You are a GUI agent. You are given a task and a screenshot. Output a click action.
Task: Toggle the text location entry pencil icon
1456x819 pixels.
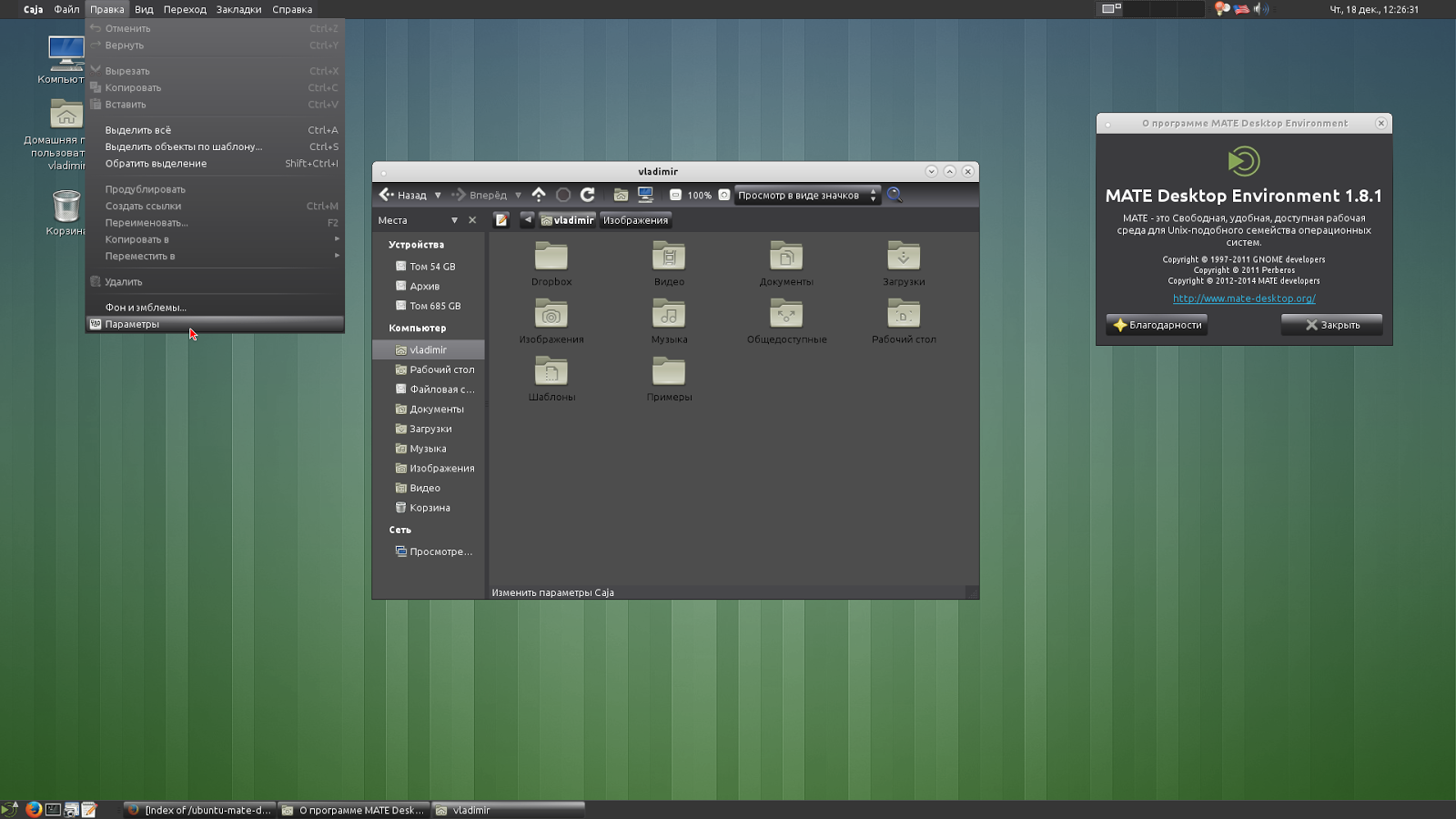point(501,220)
